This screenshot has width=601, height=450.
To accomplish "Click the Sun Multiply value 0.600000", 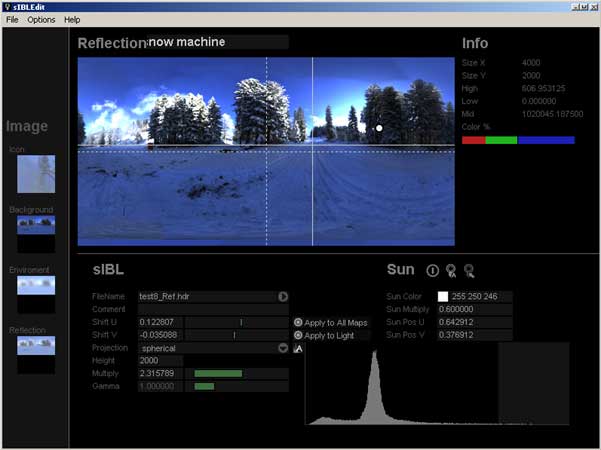I will click(x=475, y=309).
